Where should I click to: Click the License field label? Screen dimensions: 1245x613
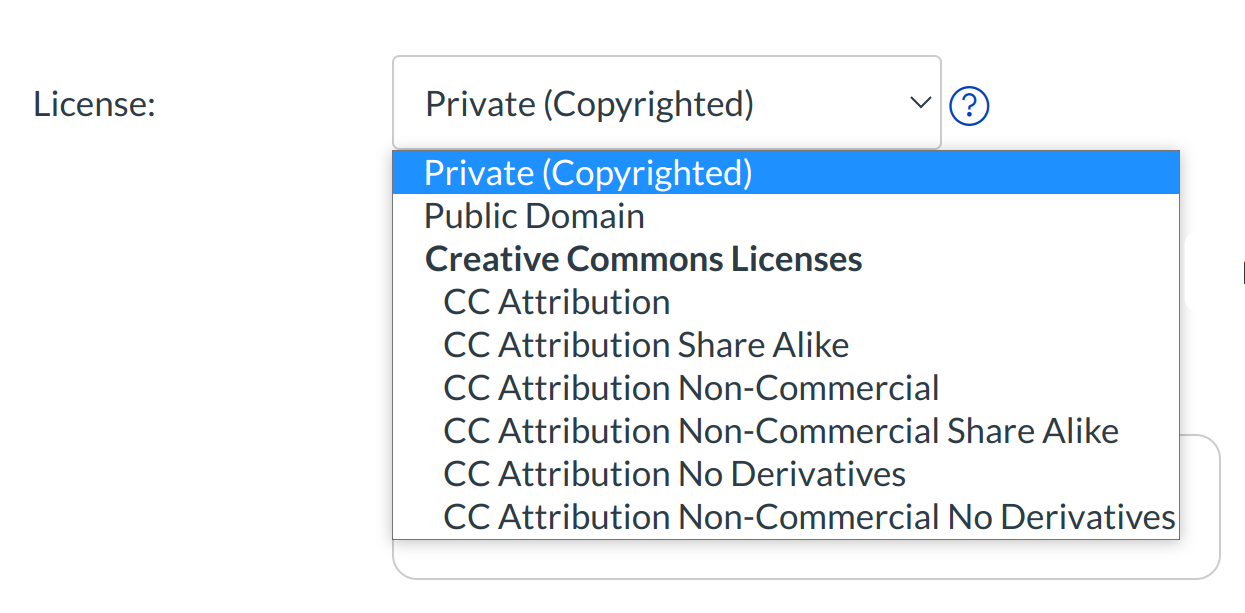(x=95, y=104)
